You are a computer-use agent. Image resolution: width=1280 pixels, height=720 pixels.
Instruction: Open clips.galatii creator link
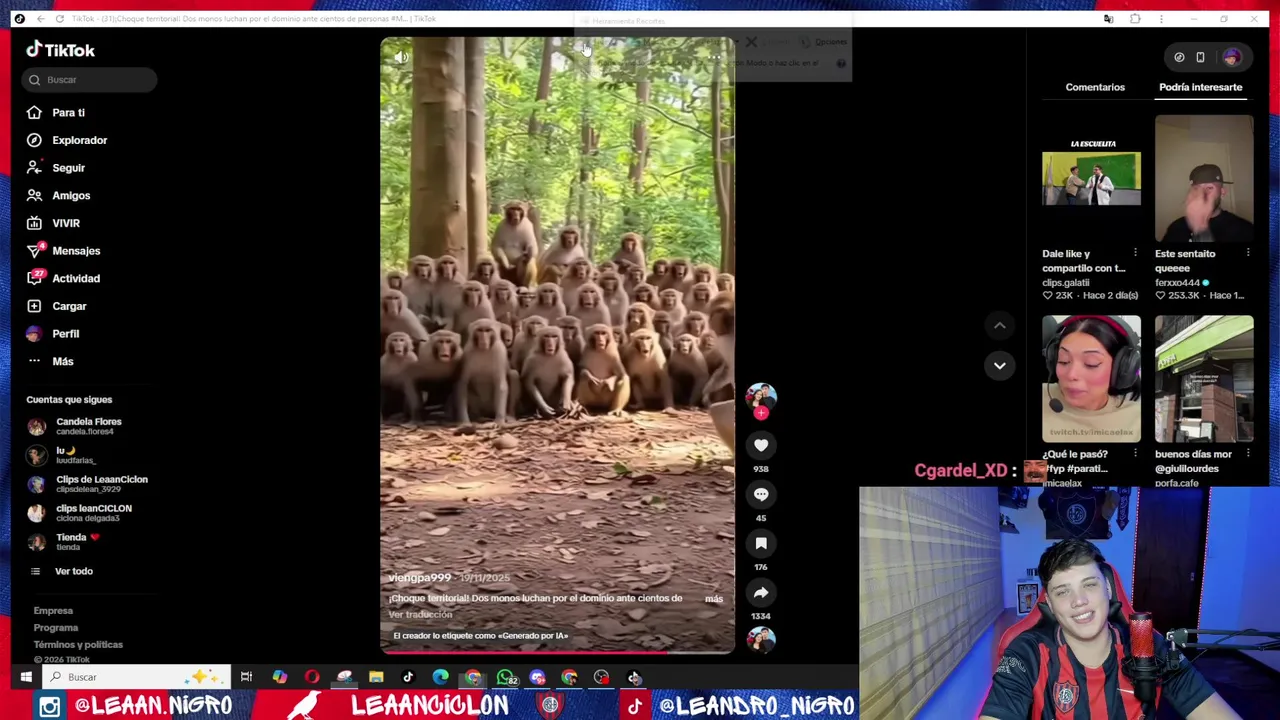1066,283
